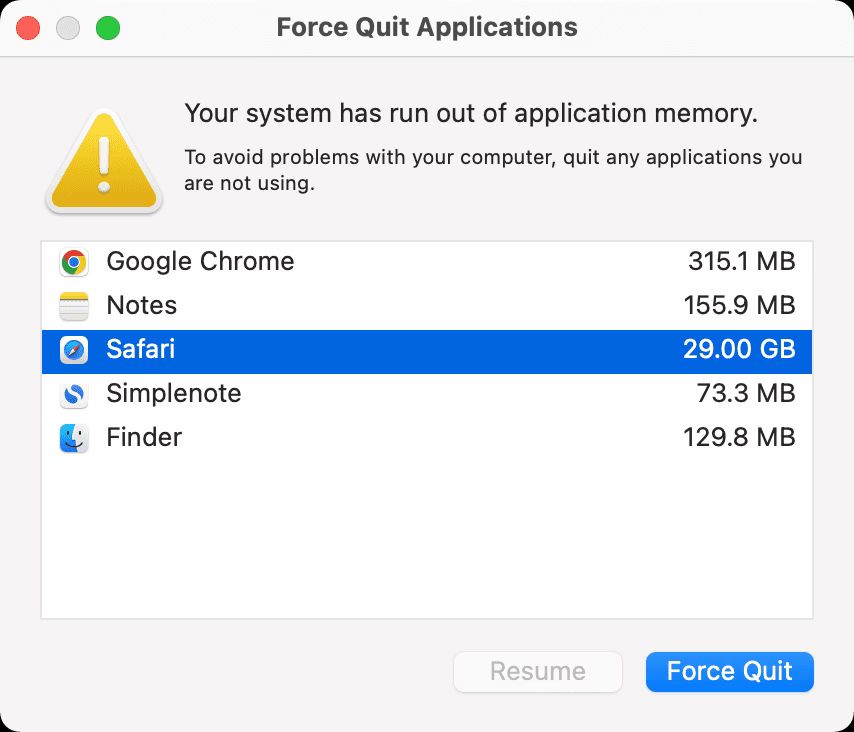Click the green zoom window button
The image size is (854, 732).
pyautogui.click(x=108, y=28)
